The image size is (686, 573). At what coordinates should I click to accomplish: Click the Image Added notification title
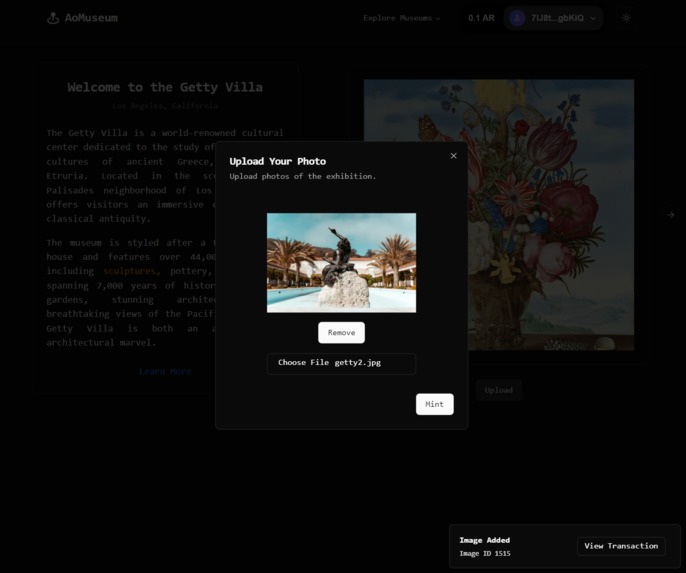(x=485, y=540)
